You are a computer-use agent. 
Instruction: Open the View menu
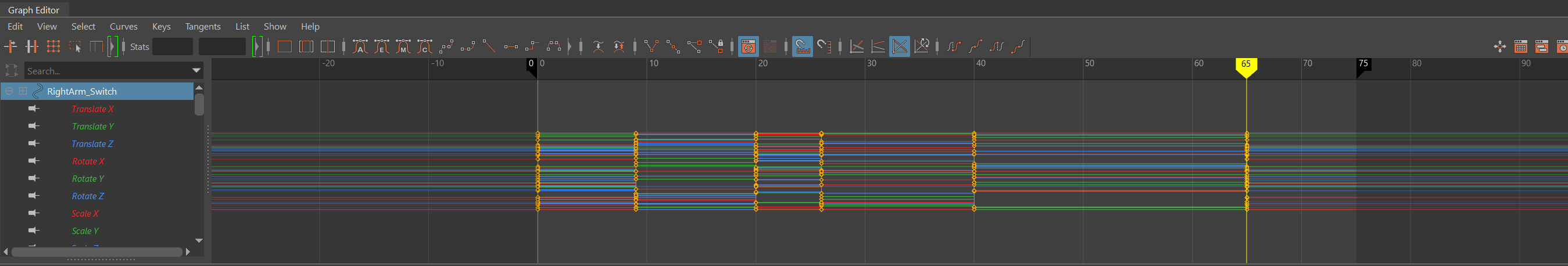coord(47,26)
